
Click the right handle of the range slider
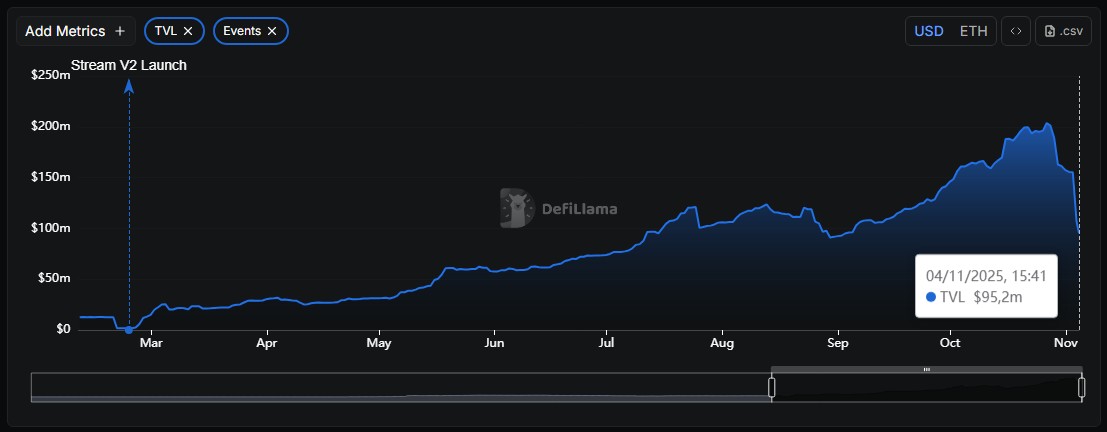point(1081,387)
